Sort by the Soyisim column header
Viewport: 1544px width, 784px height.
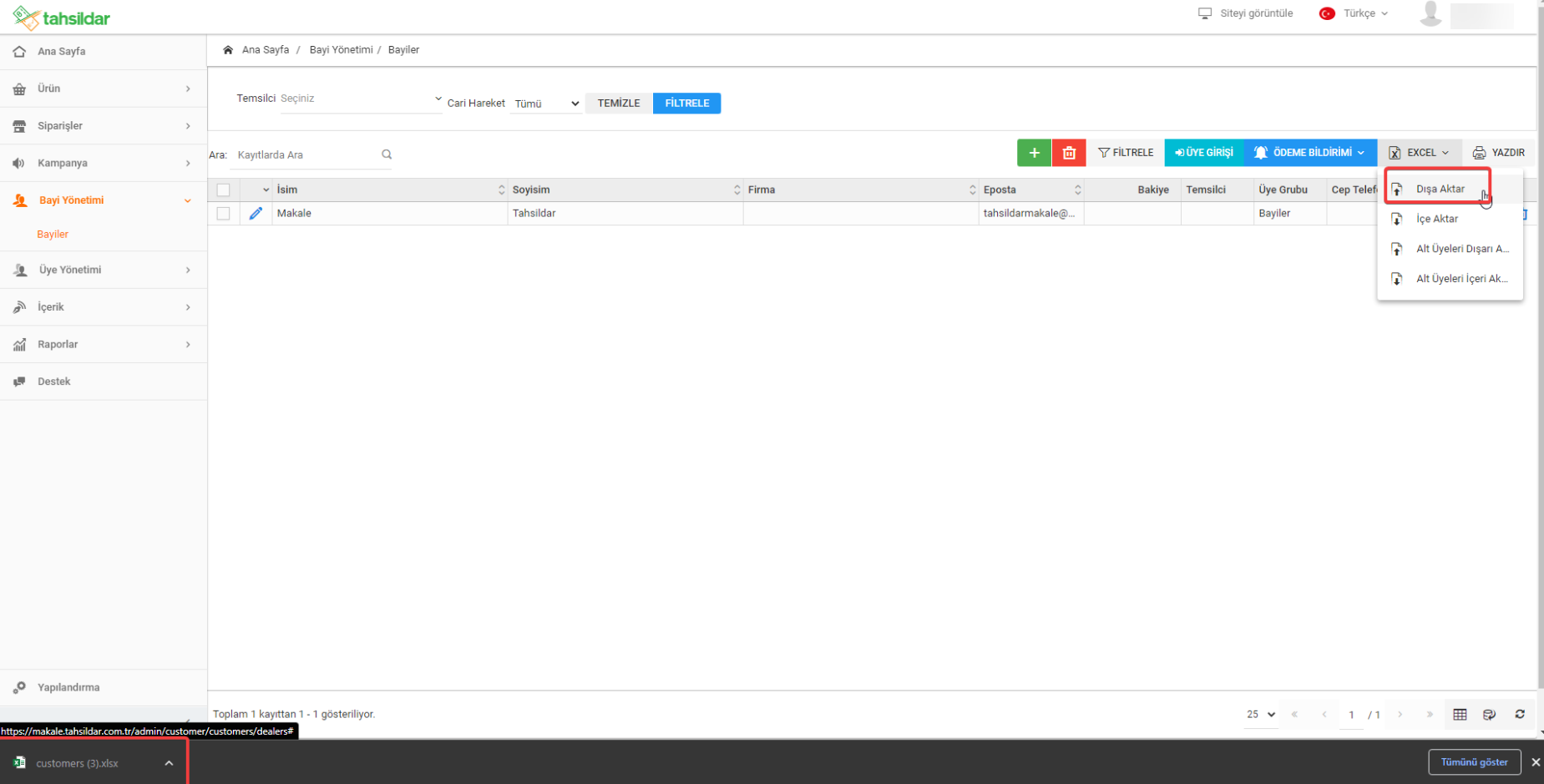click(x=625, y=190)
